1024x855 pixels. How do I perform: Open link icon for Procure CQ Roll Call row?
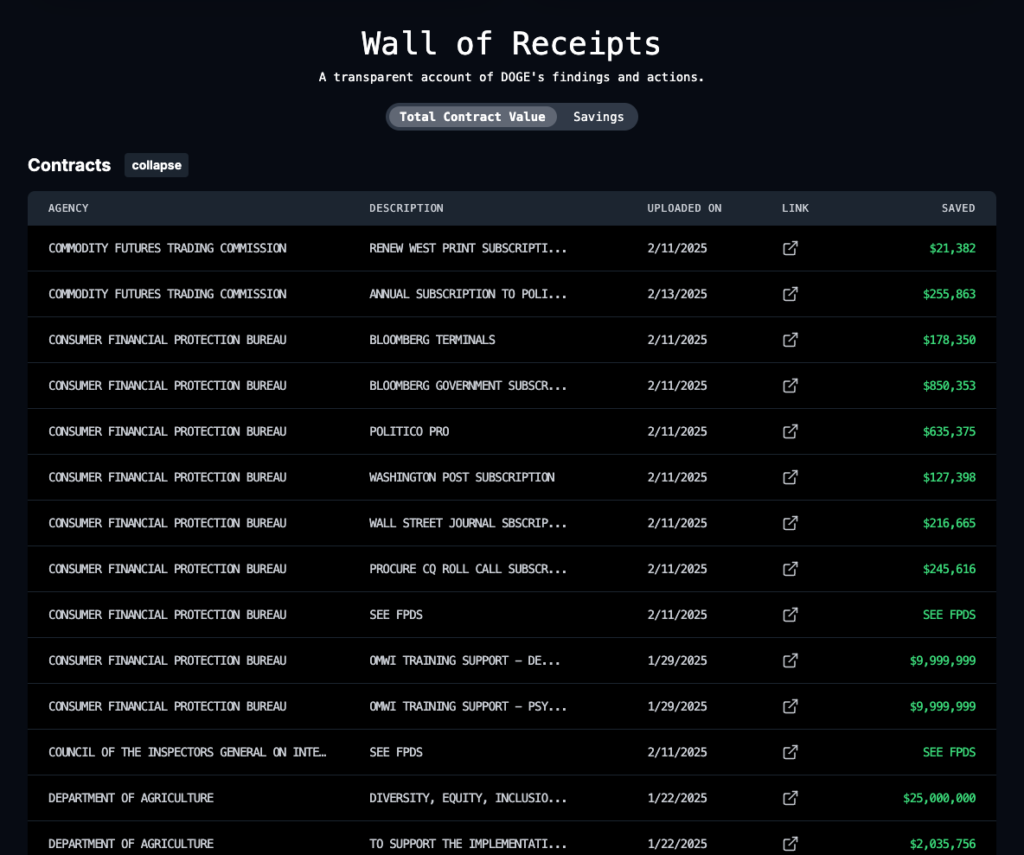coord(790,569)
